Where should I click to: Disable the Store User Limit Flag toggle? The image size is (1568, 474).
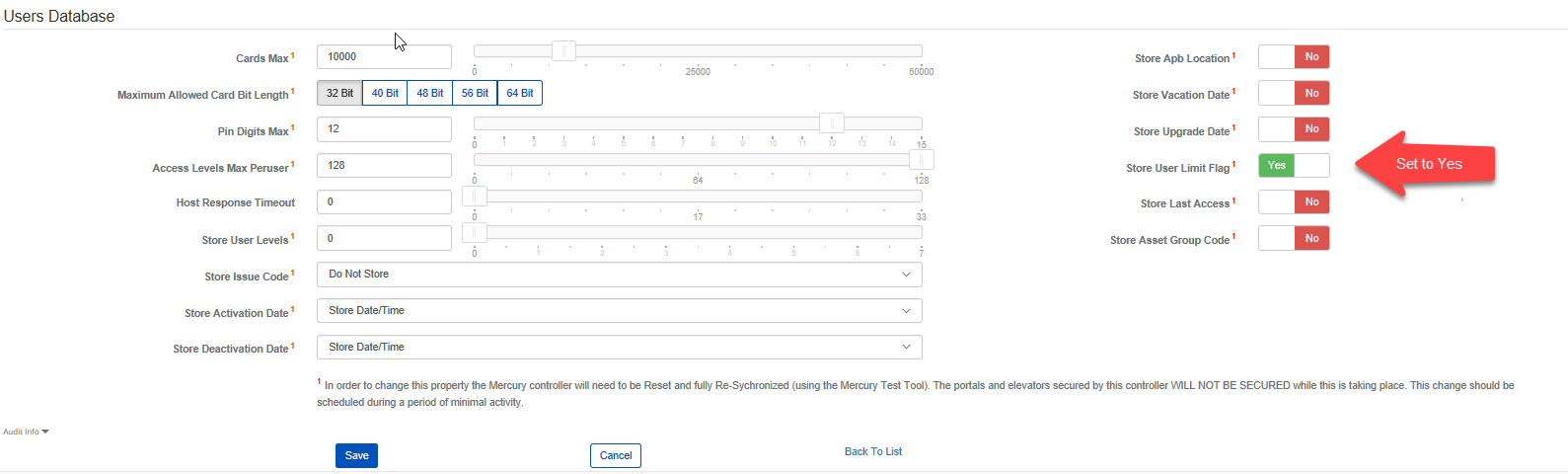coord(1293,166)
